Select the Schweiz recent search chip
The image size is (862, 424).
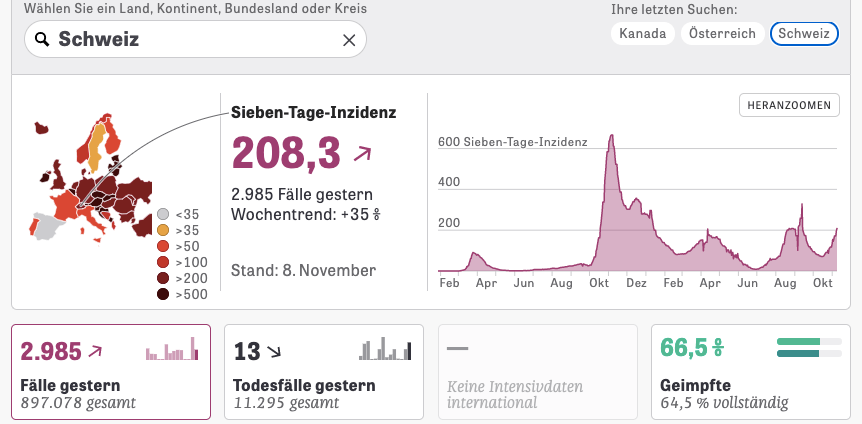pyautogui.click(x=803, y=33)
